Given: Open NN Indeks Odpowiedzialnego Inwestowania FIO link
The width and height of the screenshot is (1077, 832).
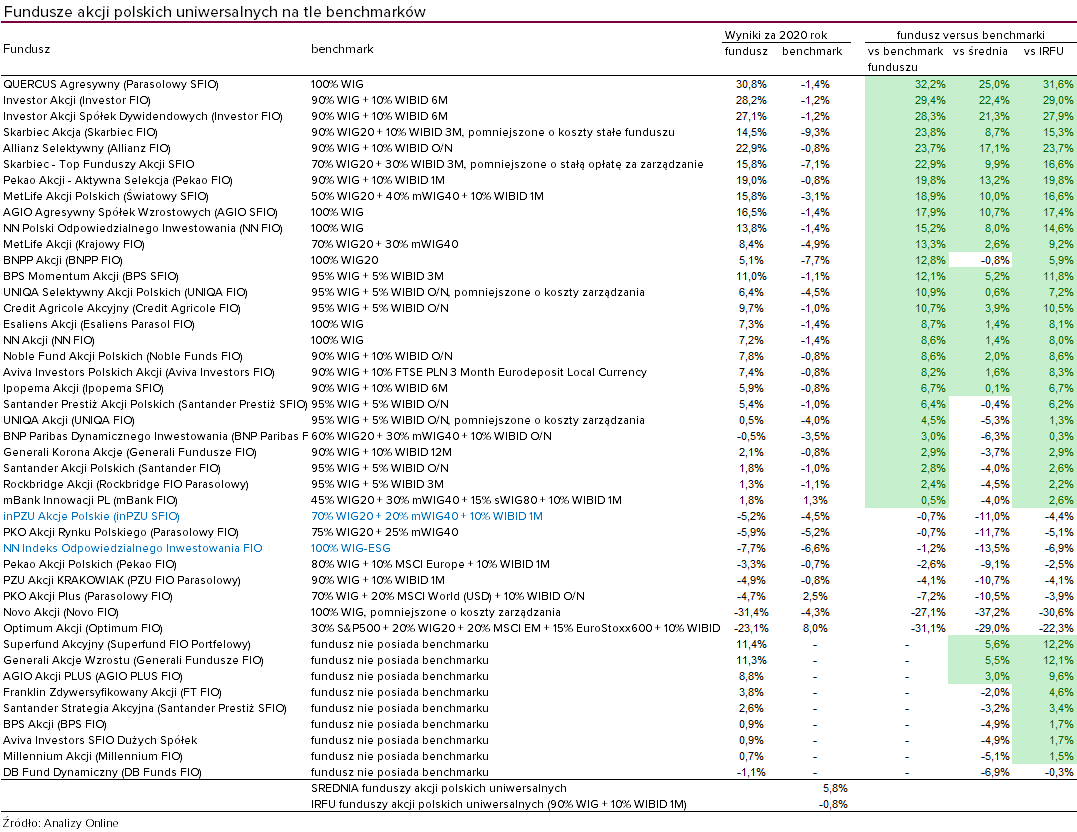Looking at the screenshot, I should 133,548.
